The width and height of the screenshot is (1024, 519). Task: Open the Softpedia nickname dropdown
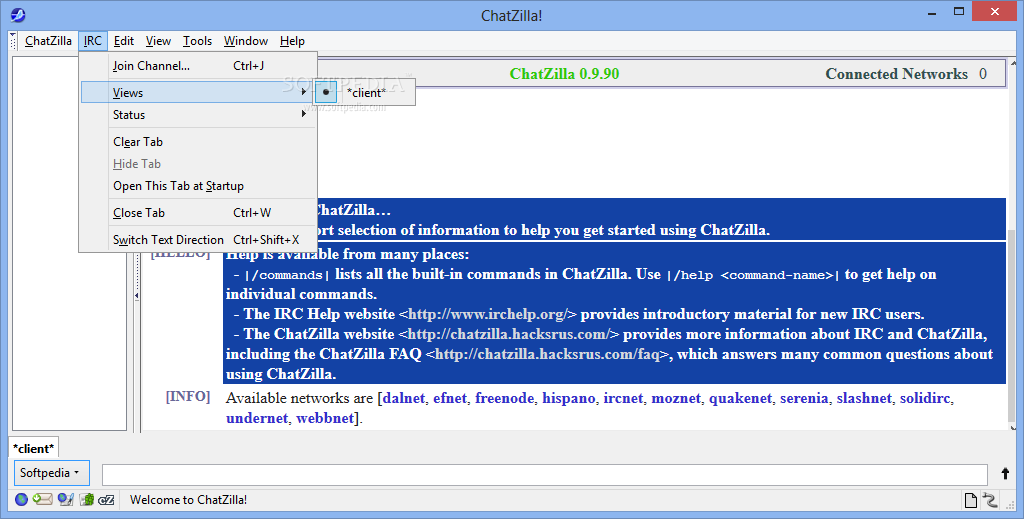51,473
